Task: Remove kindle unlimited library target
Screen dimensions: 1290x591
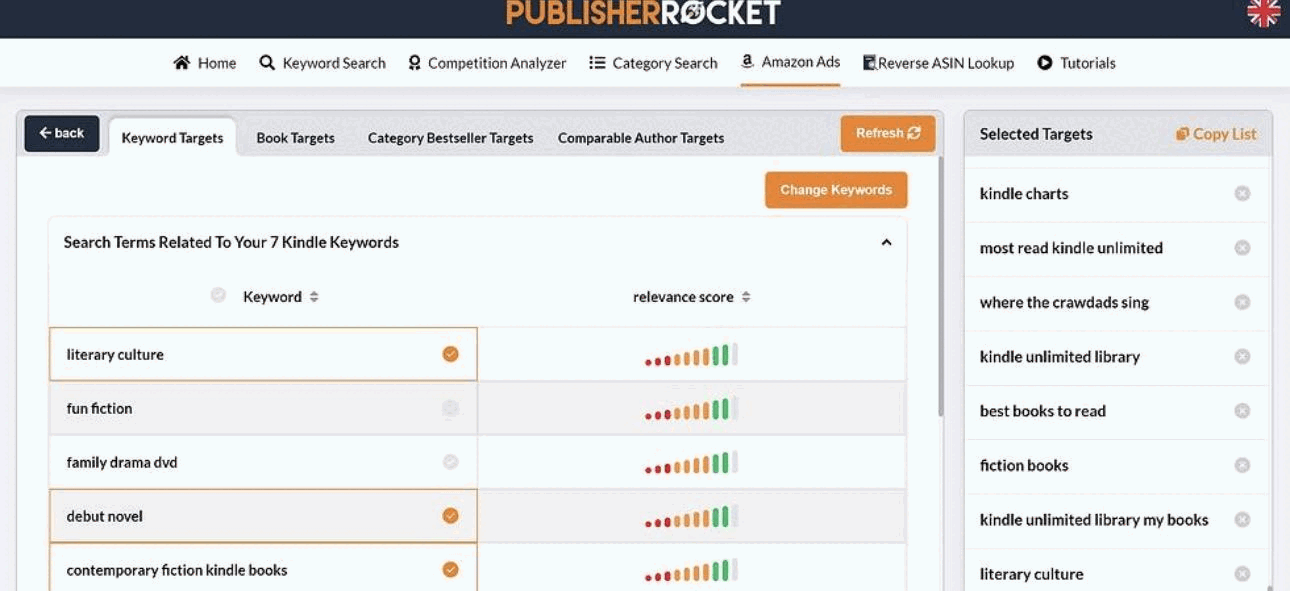Action: point(1242,357)
